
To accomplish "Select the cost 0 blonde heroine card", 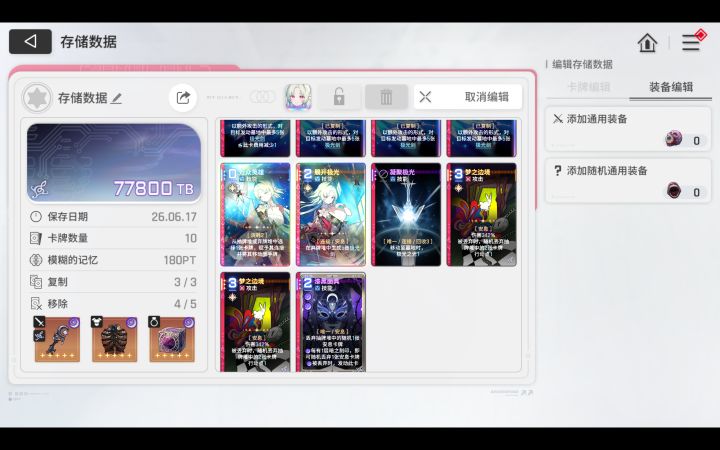I will point(255,214).
